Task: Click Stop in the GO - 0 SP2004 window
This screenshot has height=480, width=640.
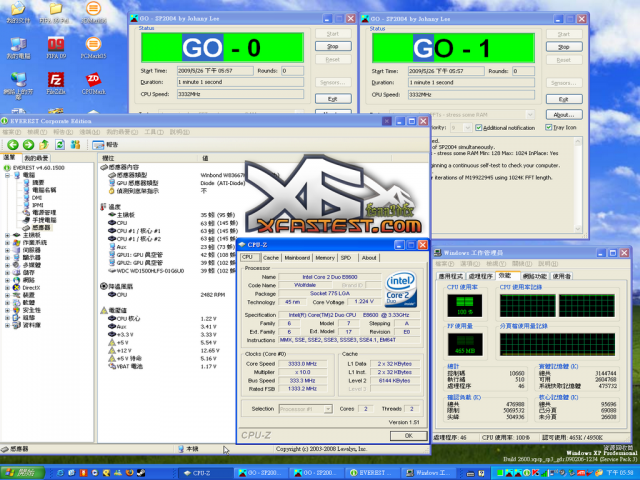Action: 333,47
